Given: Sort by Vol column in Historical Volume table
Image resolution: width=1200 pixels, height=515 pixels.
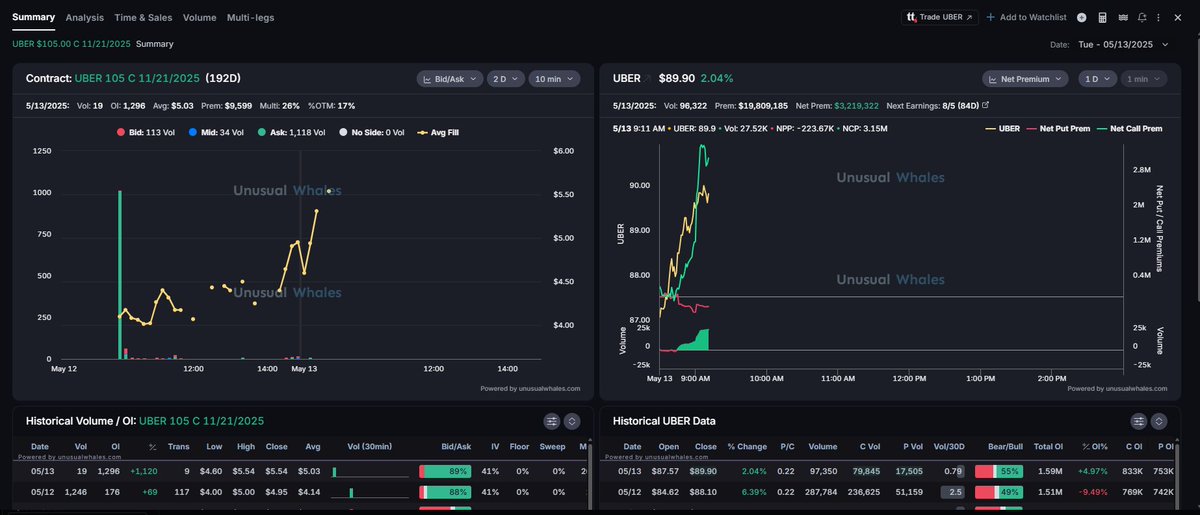Looking at the screenshot, I should 80,447.
